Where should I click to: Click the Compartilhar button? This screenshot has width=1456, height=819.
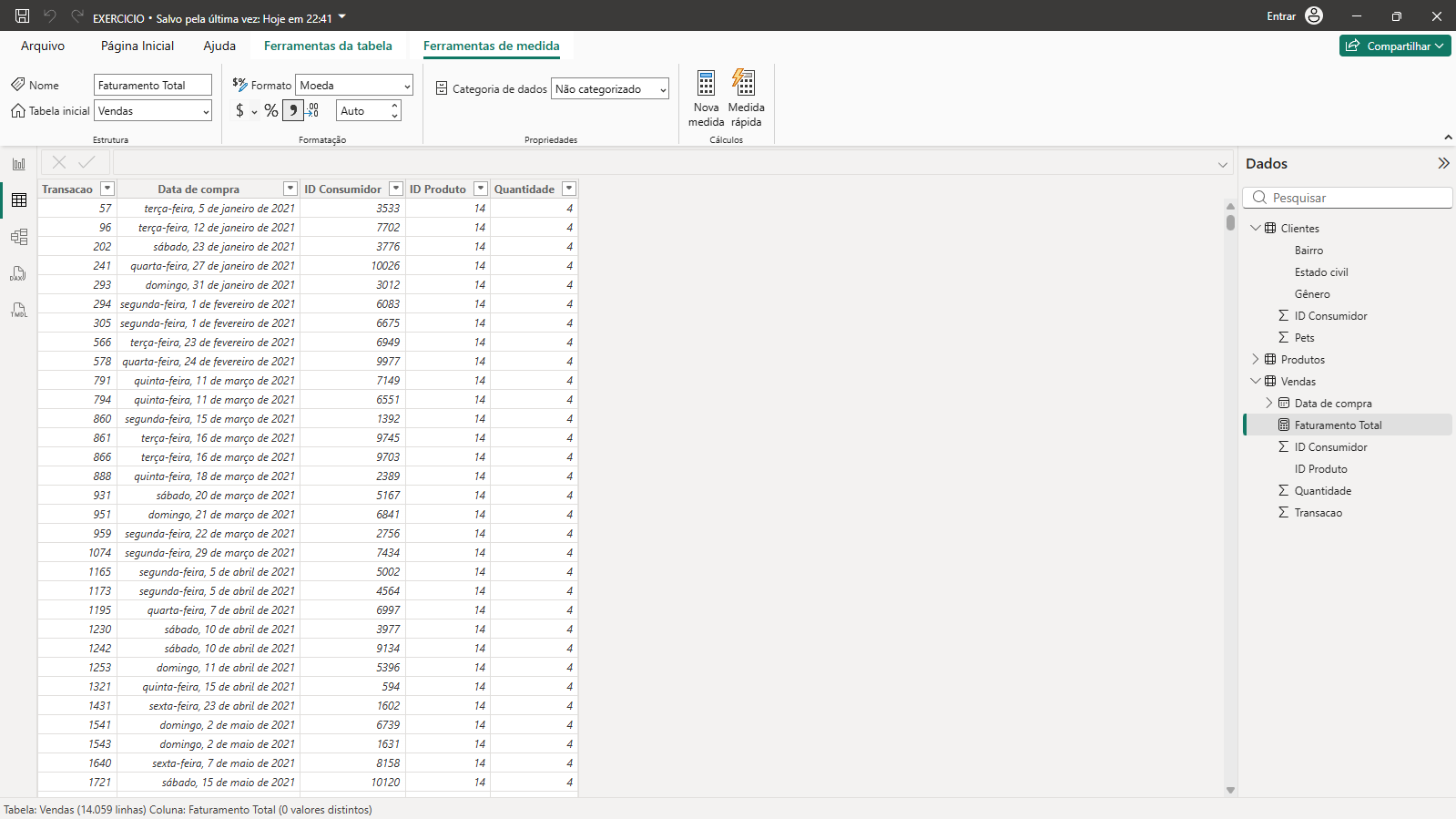[1395, 46]
